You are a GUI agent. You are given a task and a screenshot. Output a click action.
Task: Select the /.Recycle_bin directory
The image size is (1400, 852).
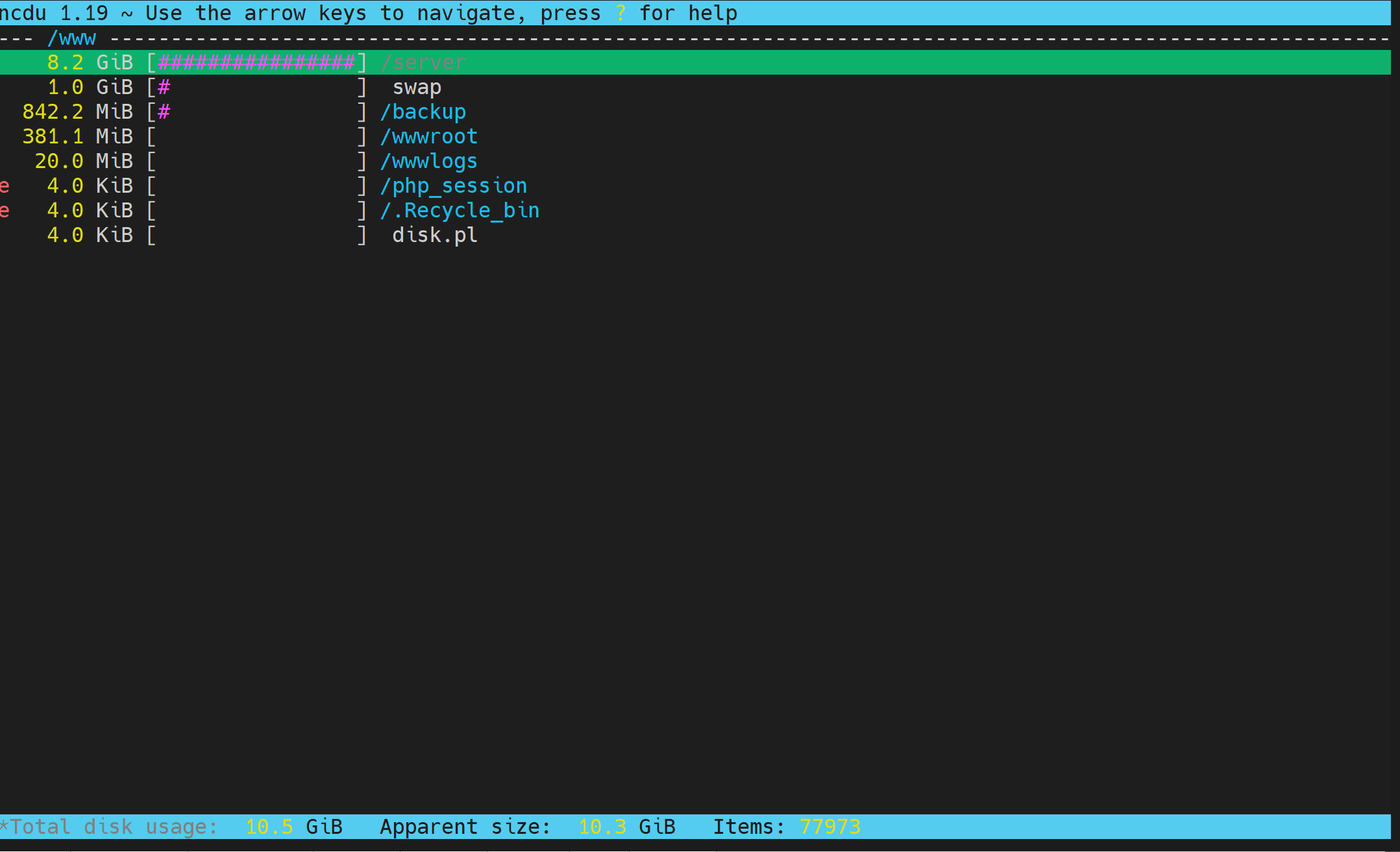460,210
